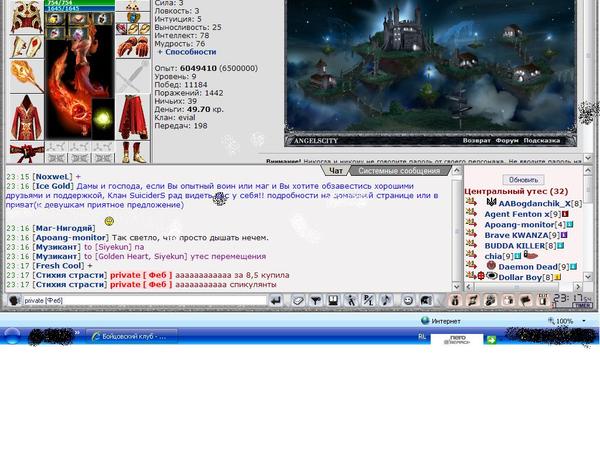Click the 'Интернет' security zone indicator
This screenshot has height=450, width=600.
pyautogui.click(x=440, y=321)
